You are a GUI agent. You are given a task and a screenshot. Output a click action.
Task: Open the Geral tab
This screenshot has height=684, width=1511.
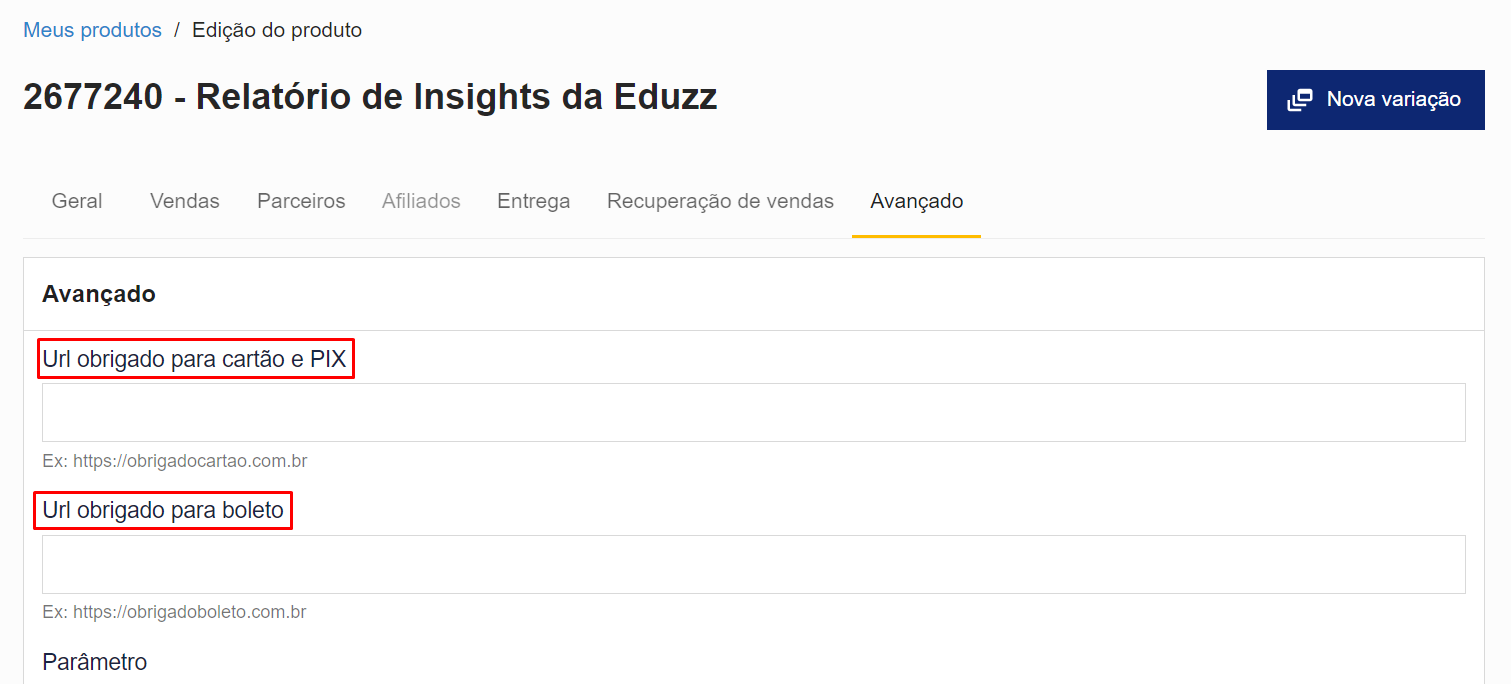coord(77,201)
